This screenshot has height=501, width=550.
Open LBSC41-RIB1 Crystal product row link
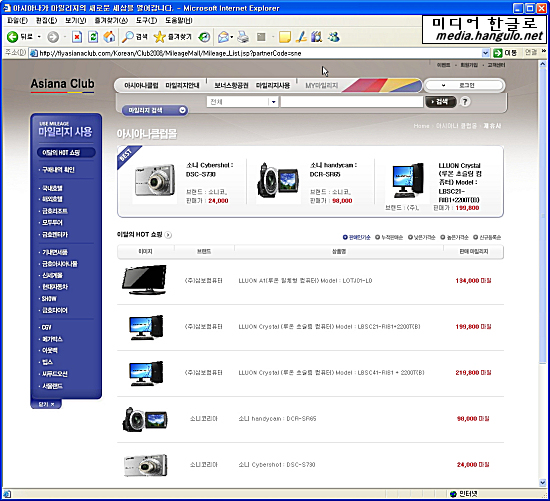tap(331, 373)
